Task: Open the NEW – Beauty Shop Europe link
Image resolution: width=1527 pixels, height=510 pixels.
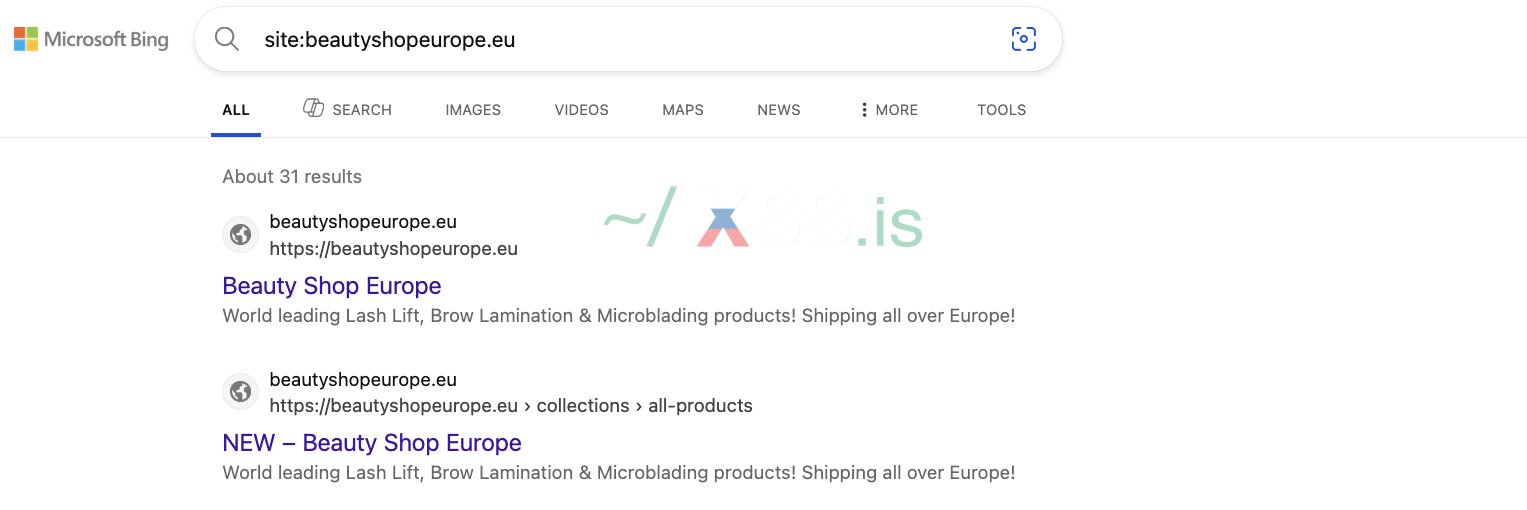Action: [x=371, y=443]
